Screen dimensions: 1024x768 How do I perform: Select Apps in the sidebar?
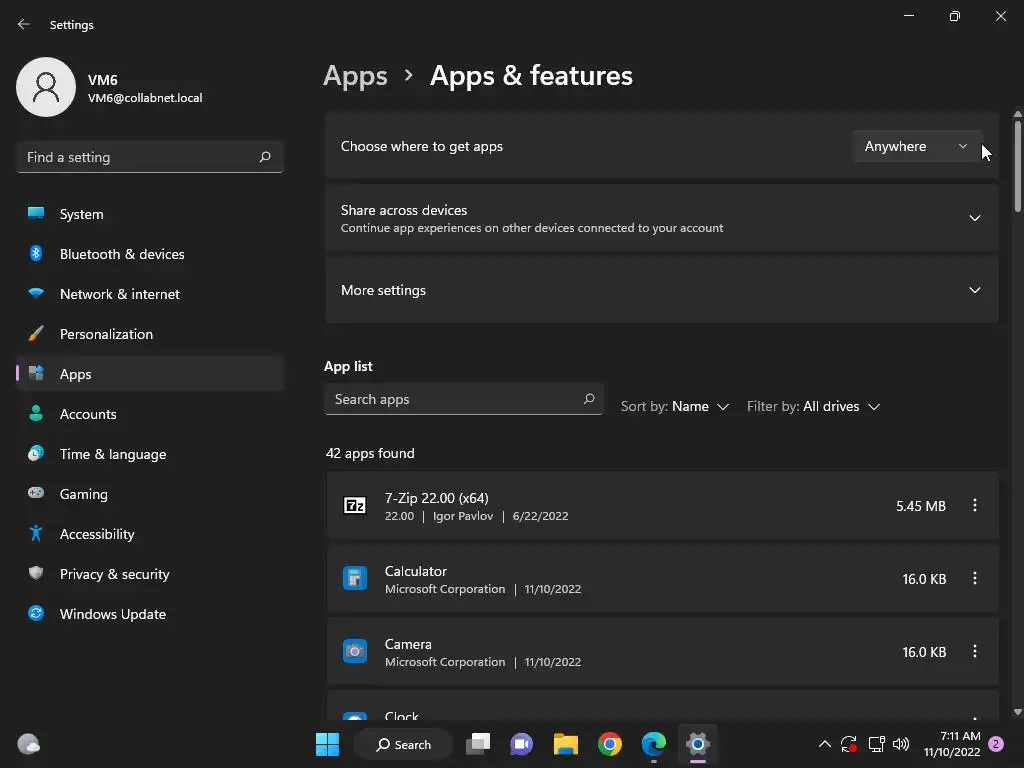pyautogui.click(x=150, y=374)
